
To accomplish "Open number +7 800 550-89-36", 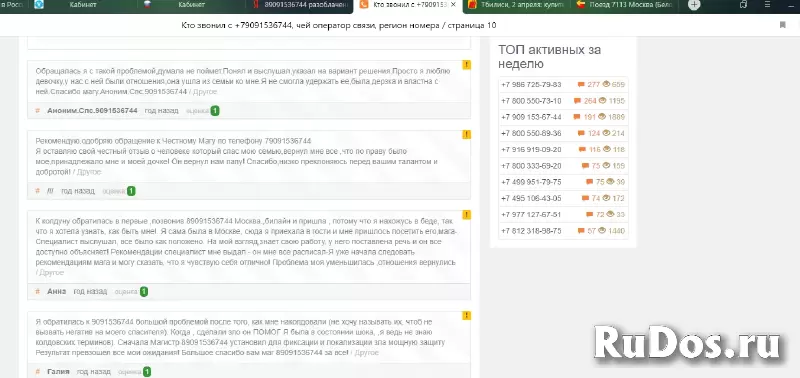I will coord(531,133).
